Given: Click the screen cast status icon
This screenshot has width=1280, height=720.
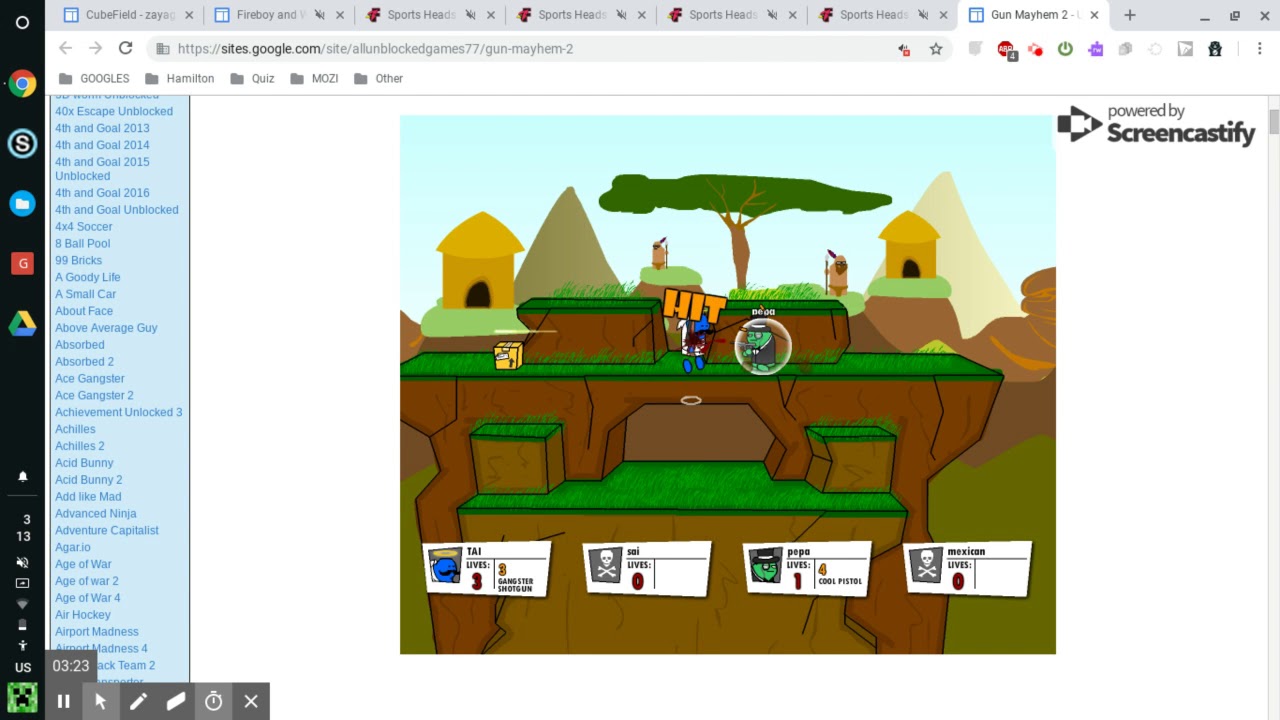Looking at the screenshot, I should (x=23, y=583).
